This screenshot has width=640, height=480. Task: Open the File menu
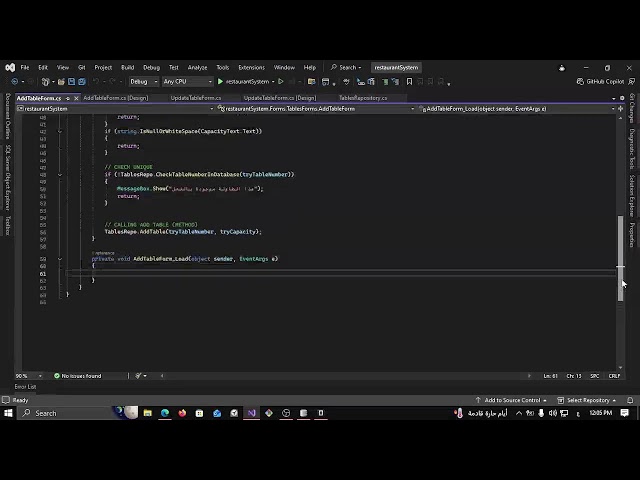25,67
